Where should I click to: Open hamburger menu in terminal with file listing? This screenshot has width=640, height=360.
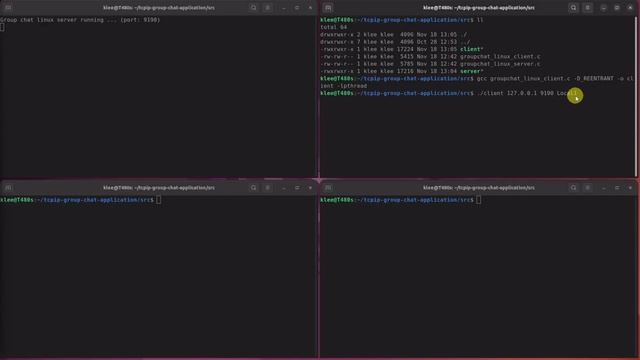click(x=588, y=7)
